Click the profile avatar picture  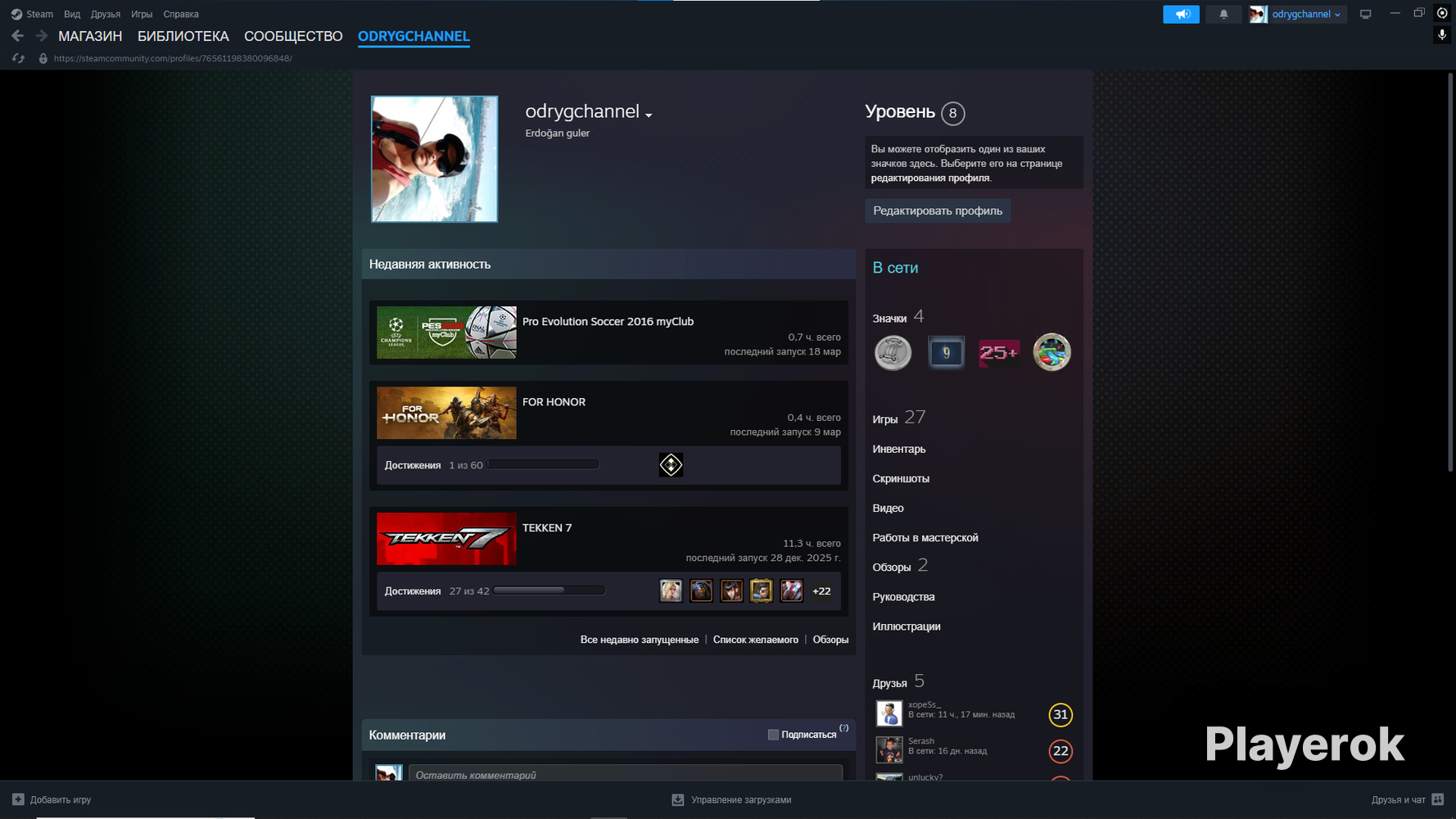pyautogui.click(x=434, y=159)
